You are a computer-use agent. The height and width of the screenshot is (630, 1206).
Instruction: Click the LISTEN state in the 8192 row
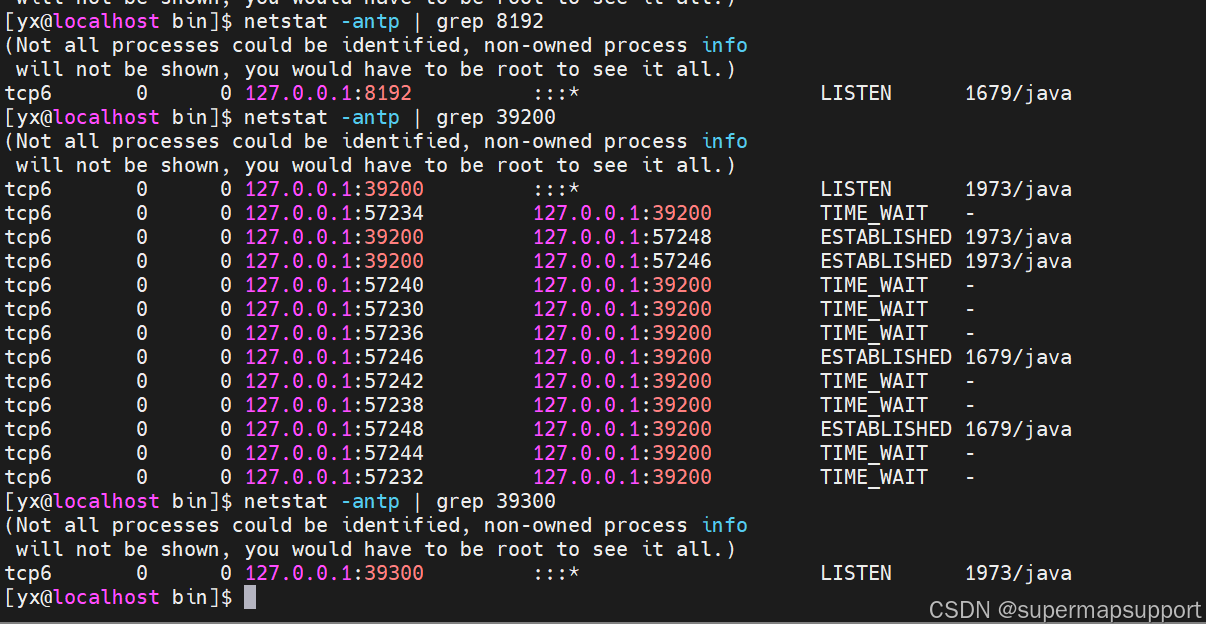click(856, 93)
